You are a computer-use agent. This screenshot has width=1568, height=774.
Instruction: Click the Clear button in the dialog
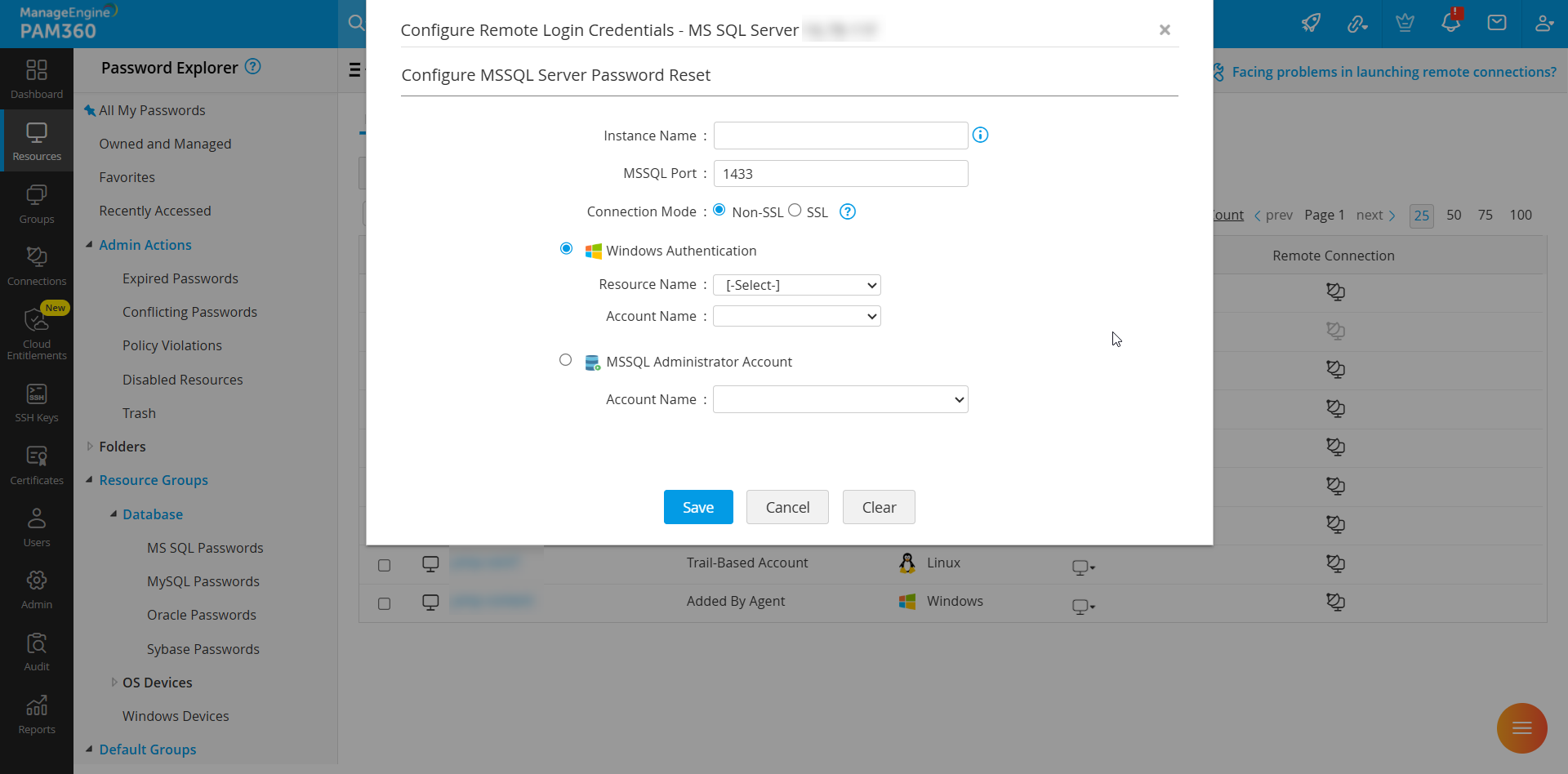(x=879, y=506)
